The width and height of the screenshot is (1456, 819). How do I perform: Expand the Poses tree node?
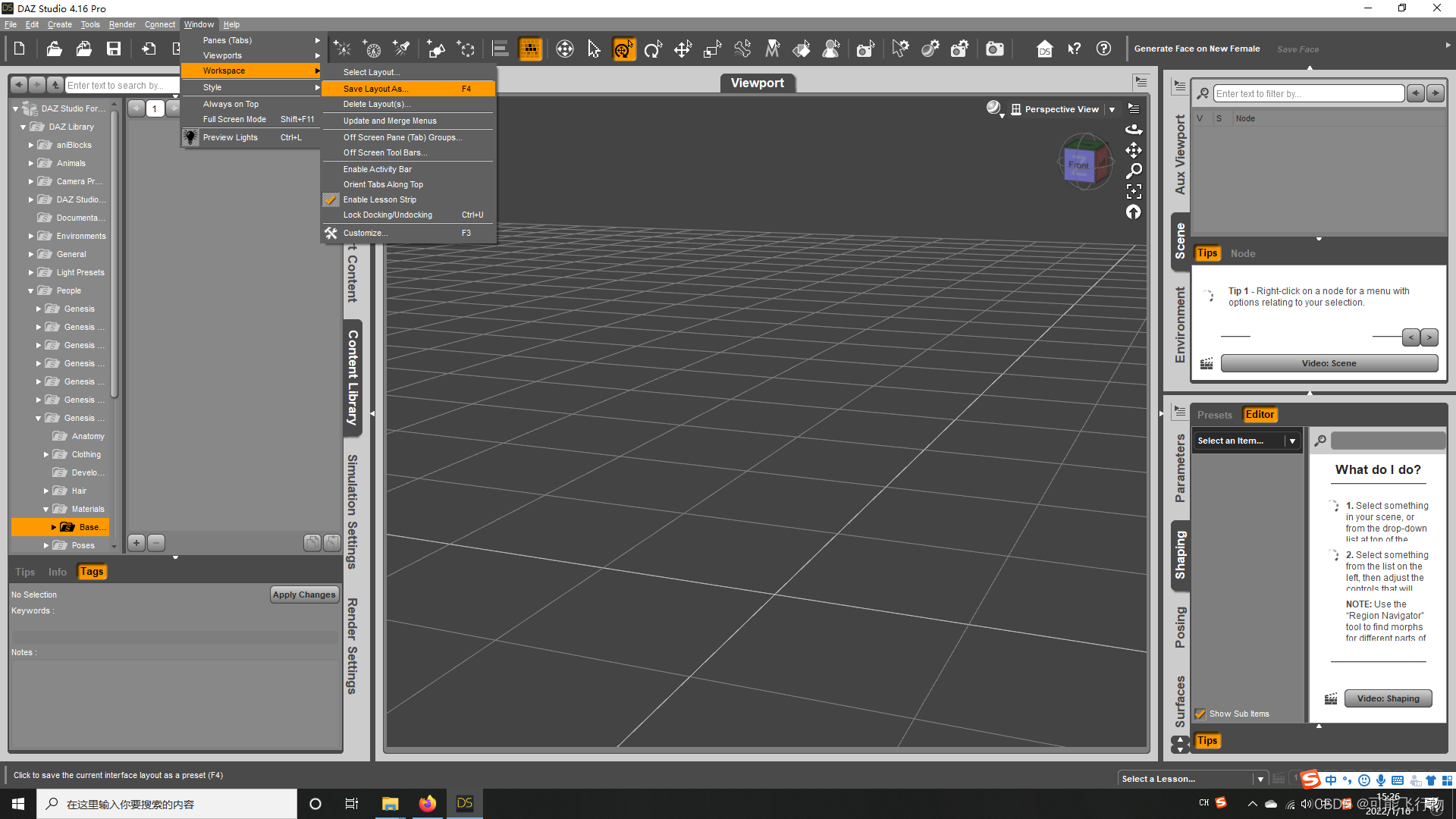click(46, 545)
